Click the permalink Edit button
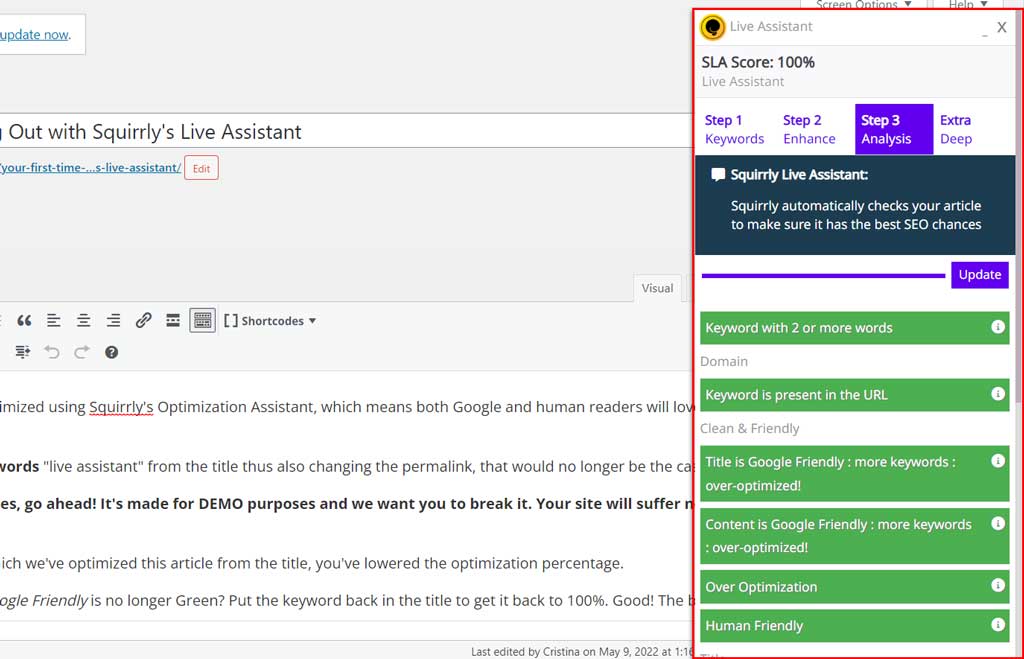The width and height of the screenshot is (1024, 659). pos(201,168)
